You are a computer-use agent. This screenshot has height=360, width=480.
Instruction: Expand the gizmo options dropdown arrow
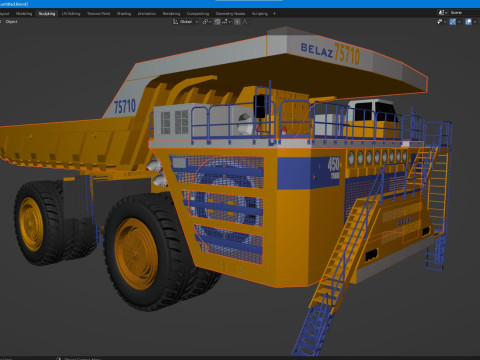[x=459, y=22]
